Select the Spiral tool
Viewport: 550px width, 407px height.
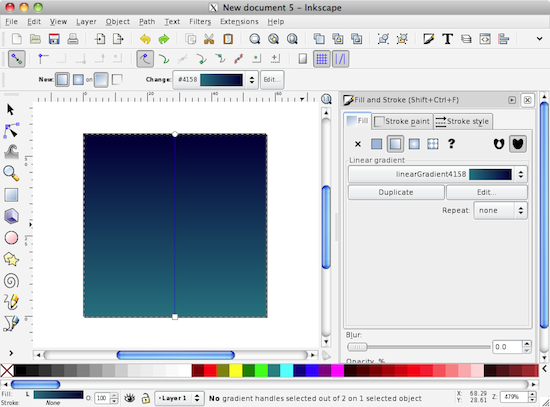pyautogui.click(x=11, y=281)
